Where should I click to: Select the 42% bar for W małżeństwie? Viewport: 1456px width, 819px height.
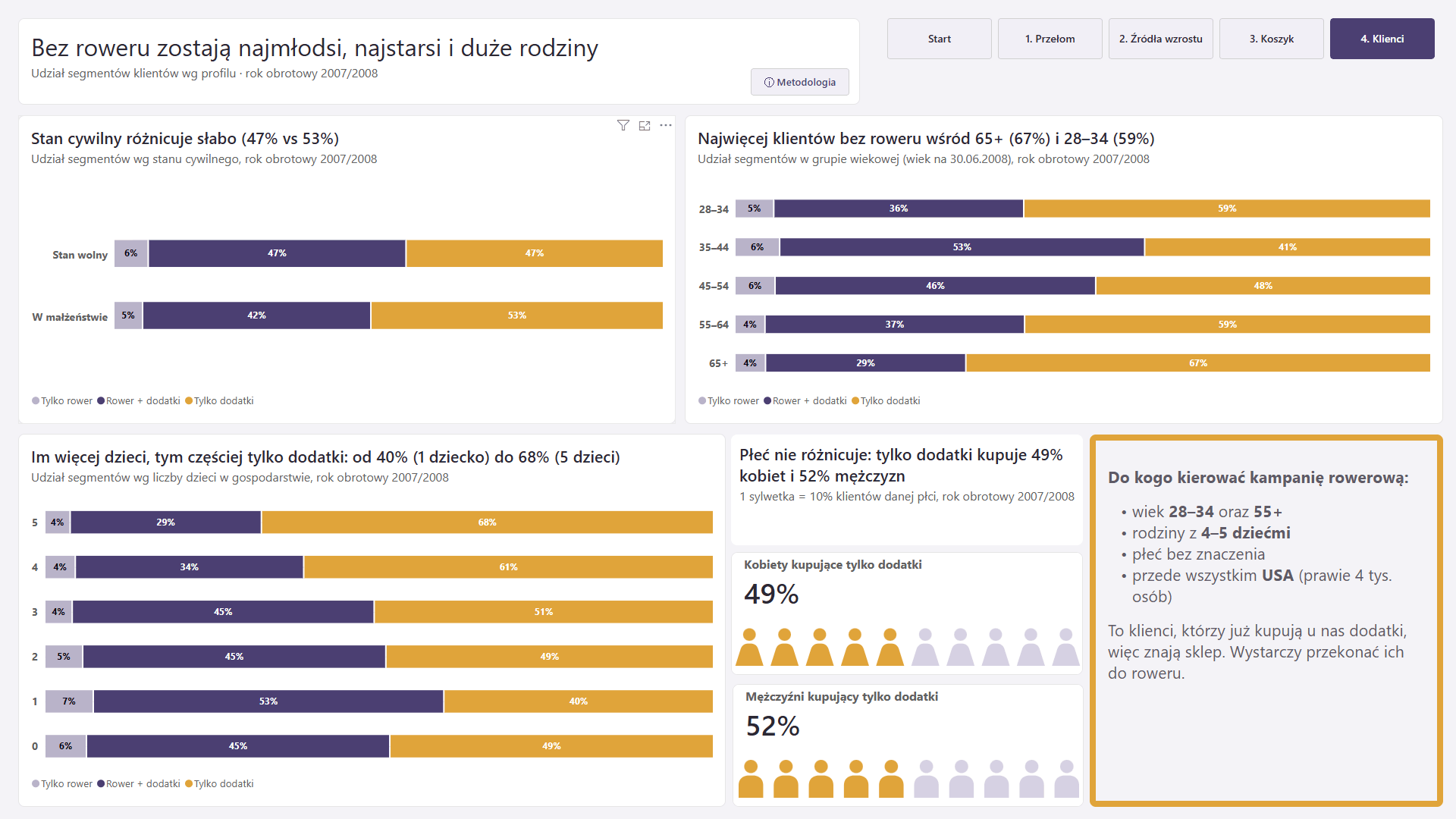(257, 315)
